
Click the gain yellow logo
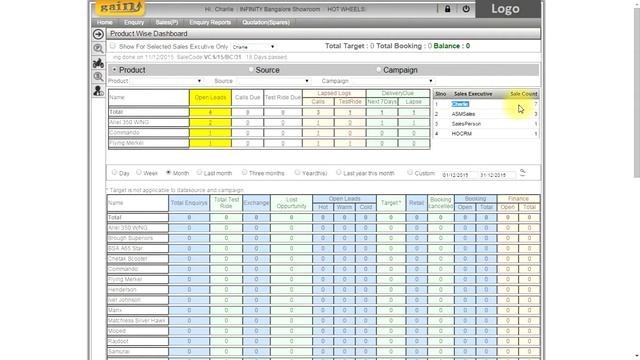tap(120, 7)
